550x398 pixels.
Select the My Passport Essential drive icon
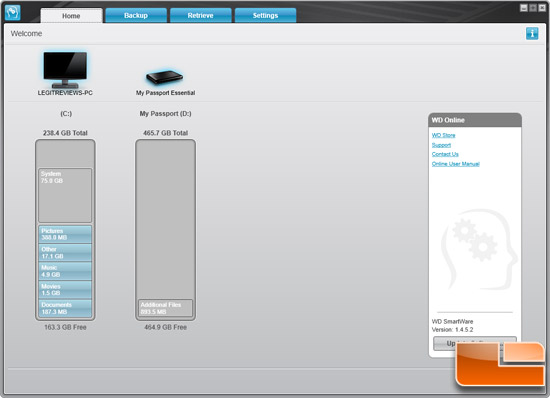165,77
